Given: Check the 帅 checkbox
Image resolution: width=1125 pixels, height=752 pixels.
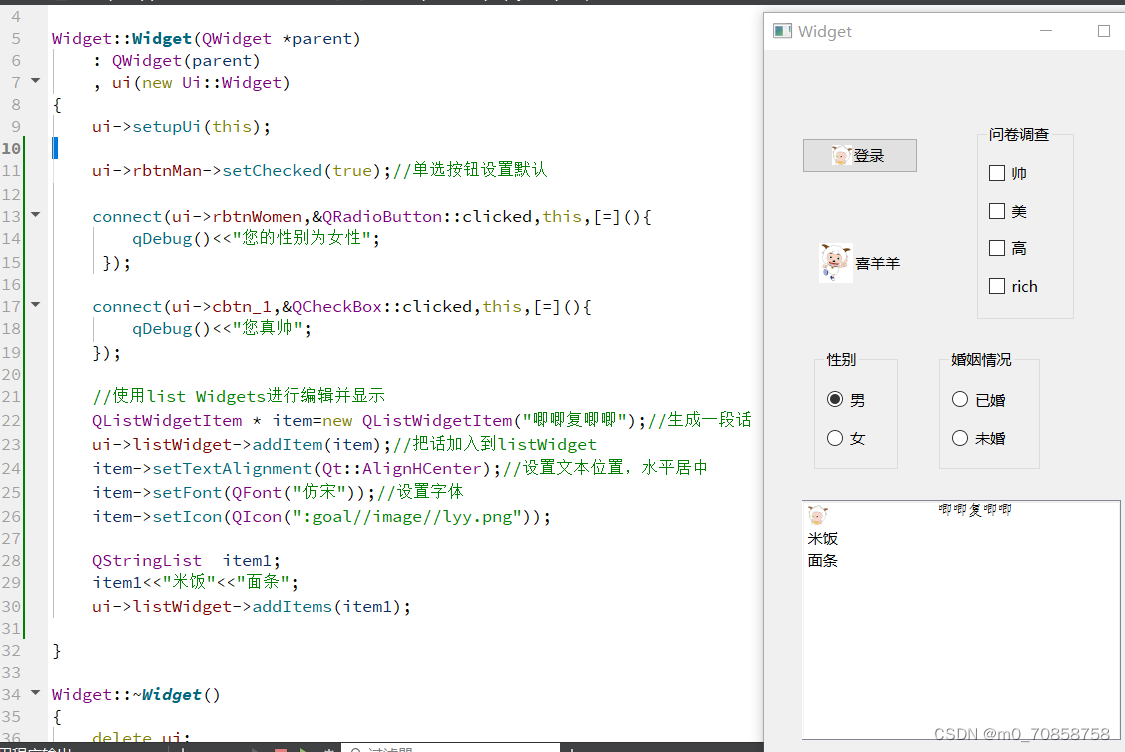Looking at the screenshot, I should click(x=996, y=172).
